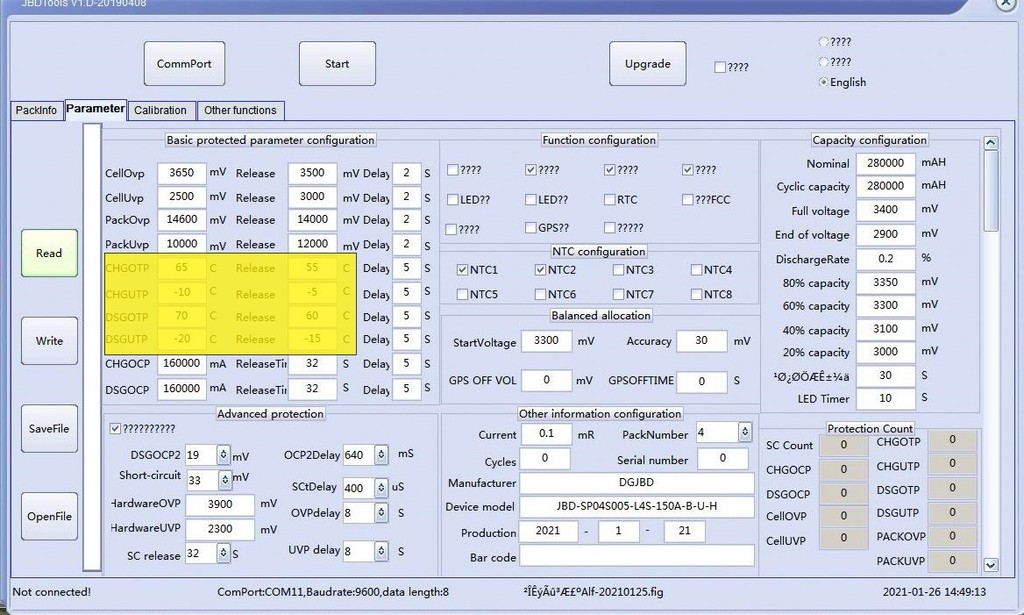Focus the CellOvp value field showing 3650
This screenshot has width=1024, height=615.
click(182, 173)
